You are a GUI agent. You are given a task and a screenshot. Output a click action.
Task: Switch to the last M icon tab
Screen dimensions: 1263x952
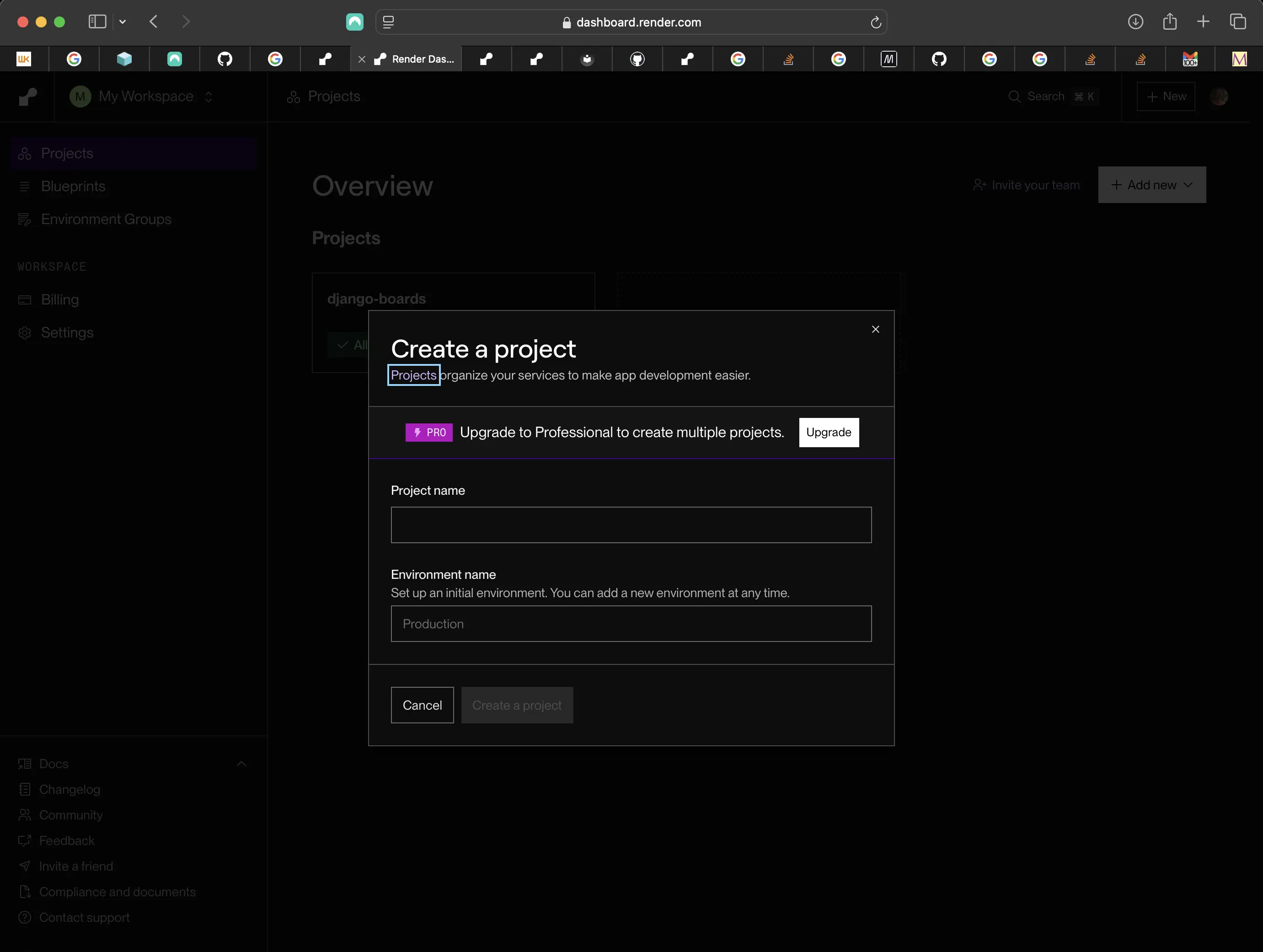pyautogui.click(x=1239, y=59)
